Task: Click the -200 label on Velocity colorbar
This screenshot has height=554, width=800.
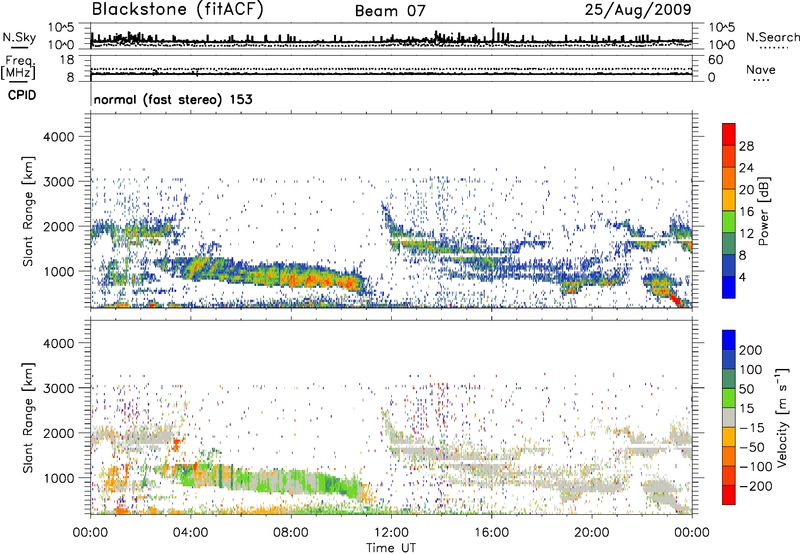Action: pos(754,486)
